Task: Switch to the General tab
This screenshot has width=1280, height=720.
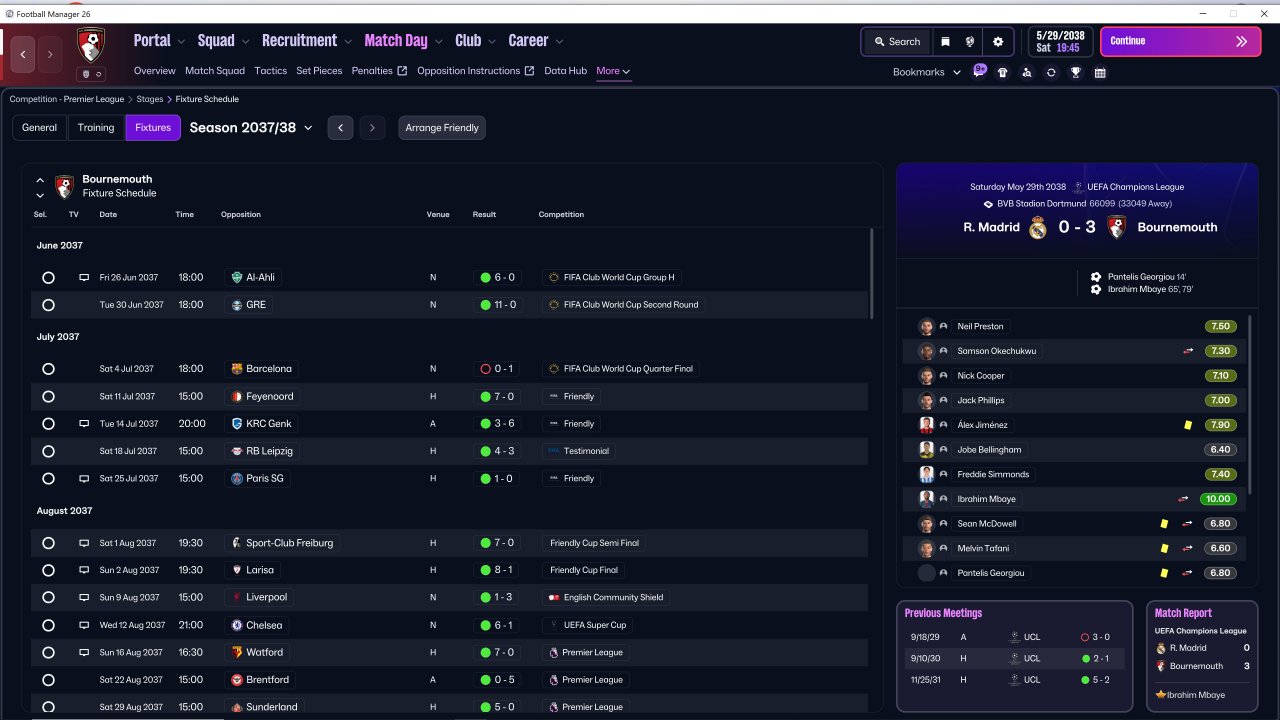Action: (x=40, y=128)
